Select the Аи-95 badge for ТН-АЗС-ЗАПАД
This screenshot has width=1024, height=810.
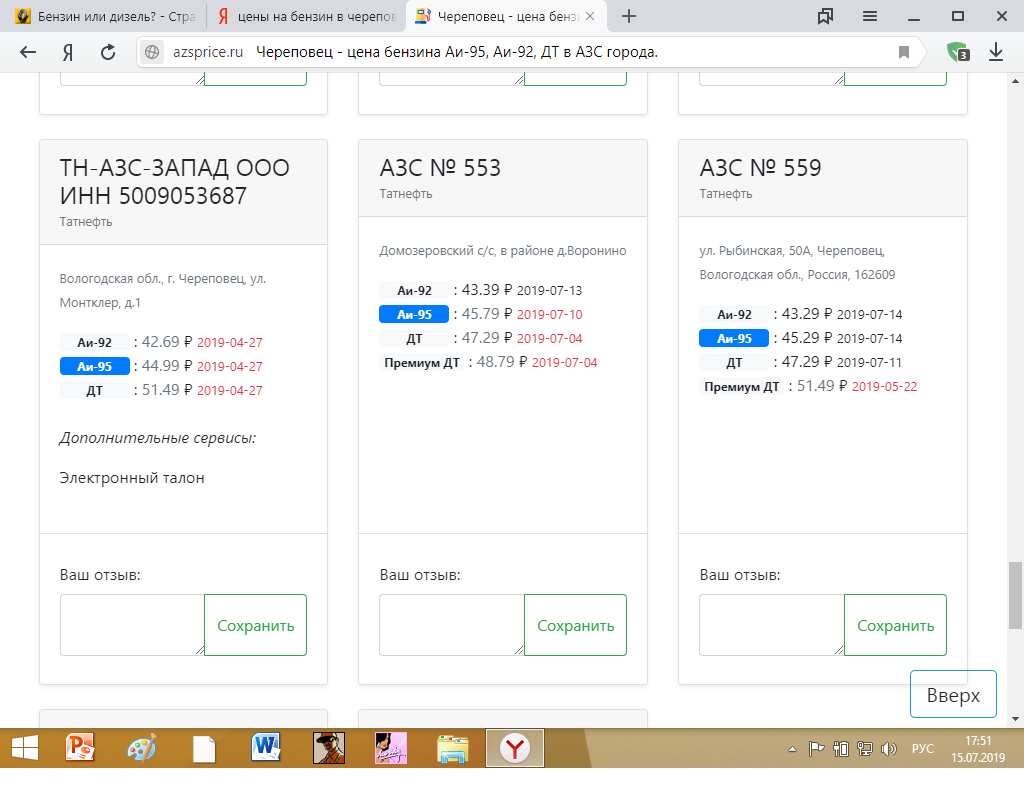tap(95, 366)
